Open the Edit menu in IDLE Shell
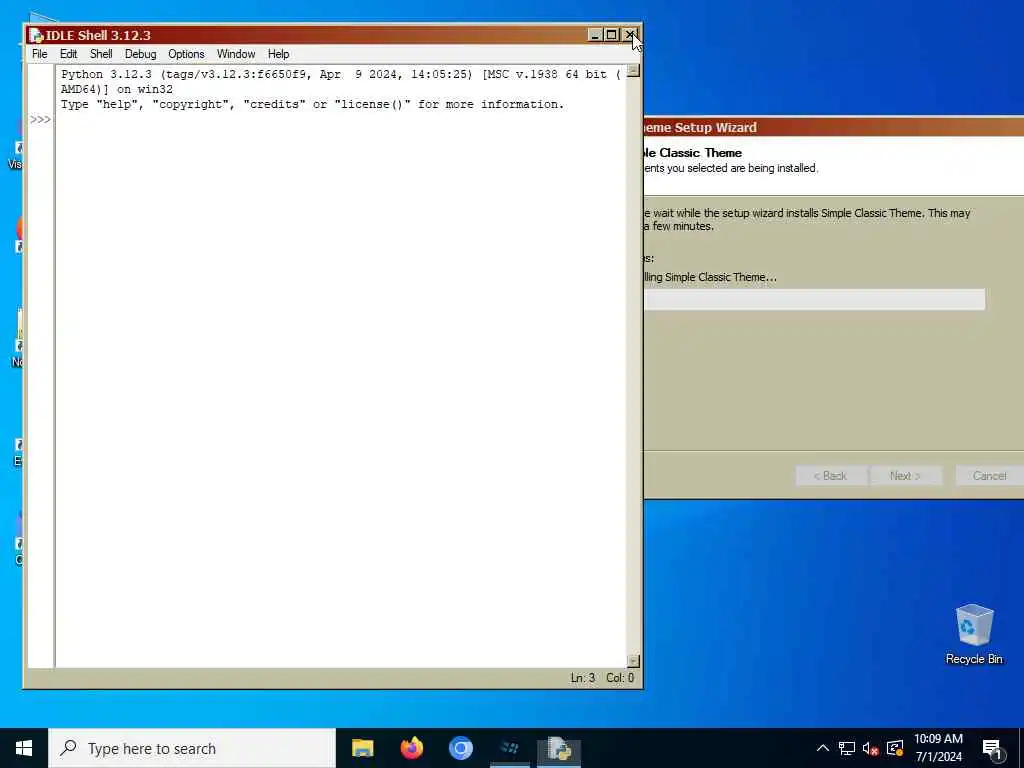 68,54
